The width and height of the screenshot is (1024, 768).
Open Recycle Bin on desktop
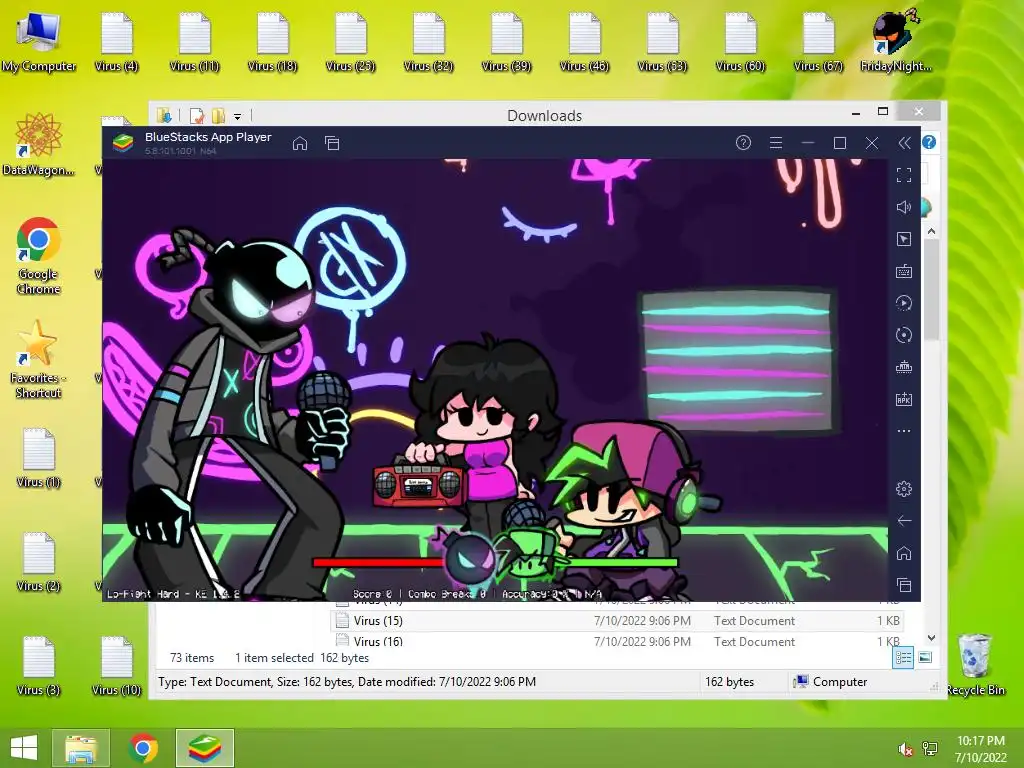pos(975,665)
